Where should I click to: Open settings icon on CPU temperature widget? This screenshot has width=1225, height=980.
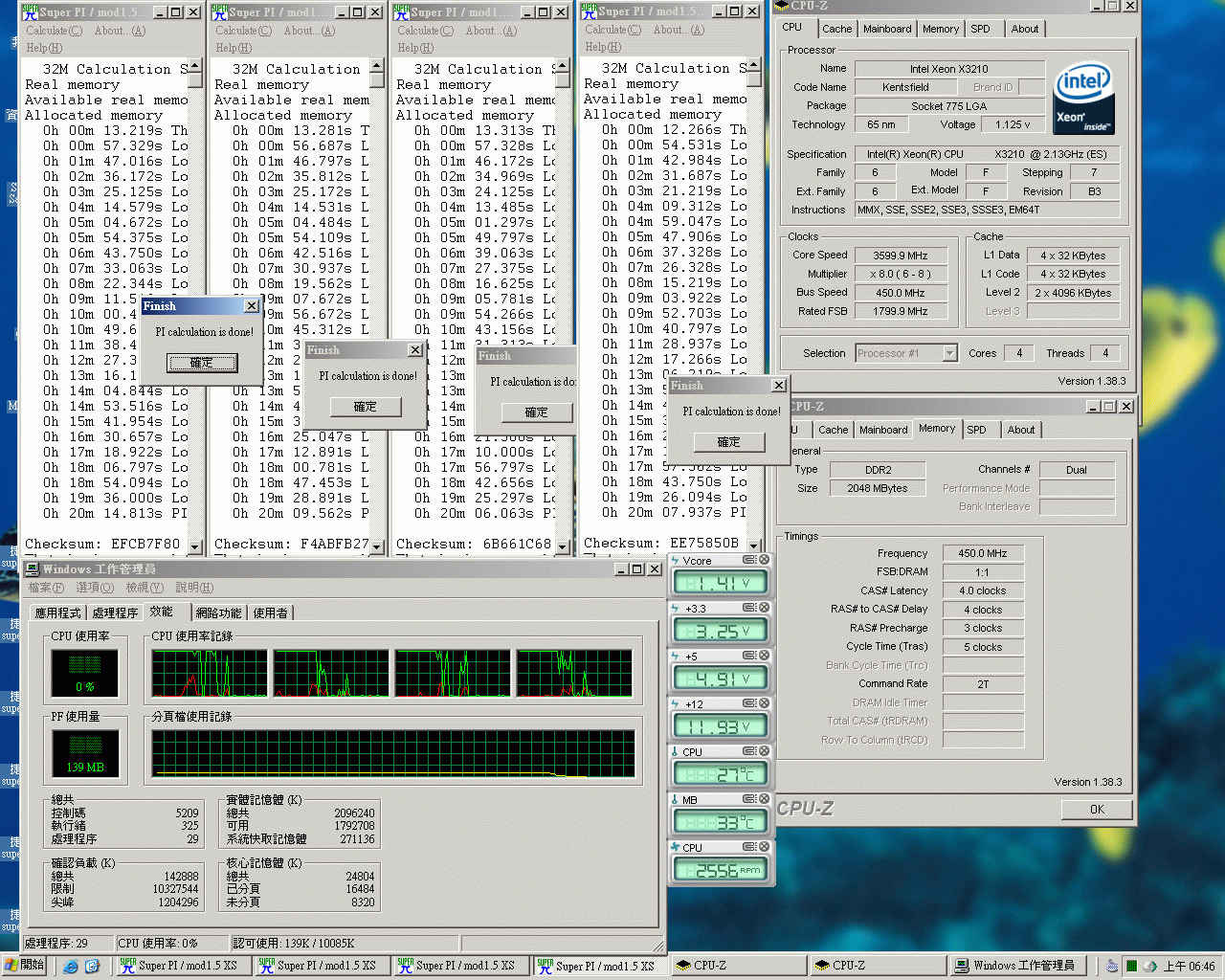coord(749,751)
